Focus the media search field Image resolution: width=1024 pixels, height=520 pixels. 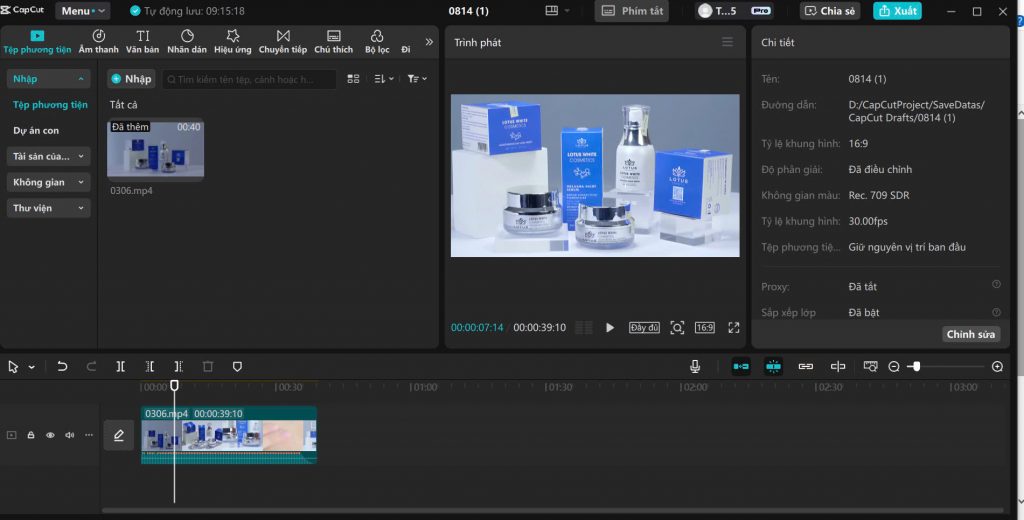[249, 79]
